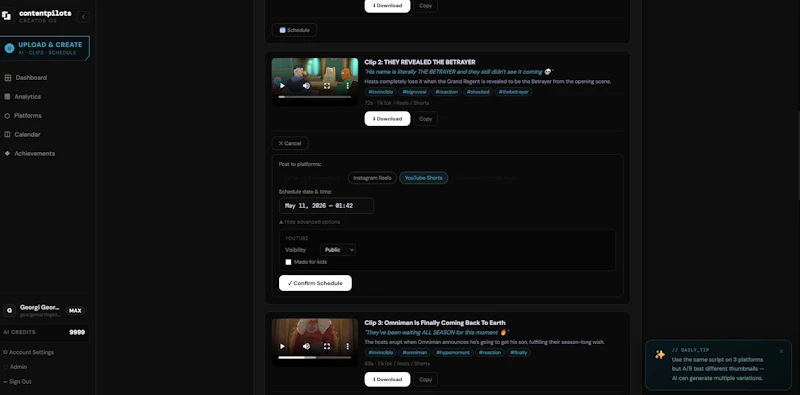Image resolution: width=800 pixels, height=395 pixels.
Task: Download Clip 2
Action: 387,119
